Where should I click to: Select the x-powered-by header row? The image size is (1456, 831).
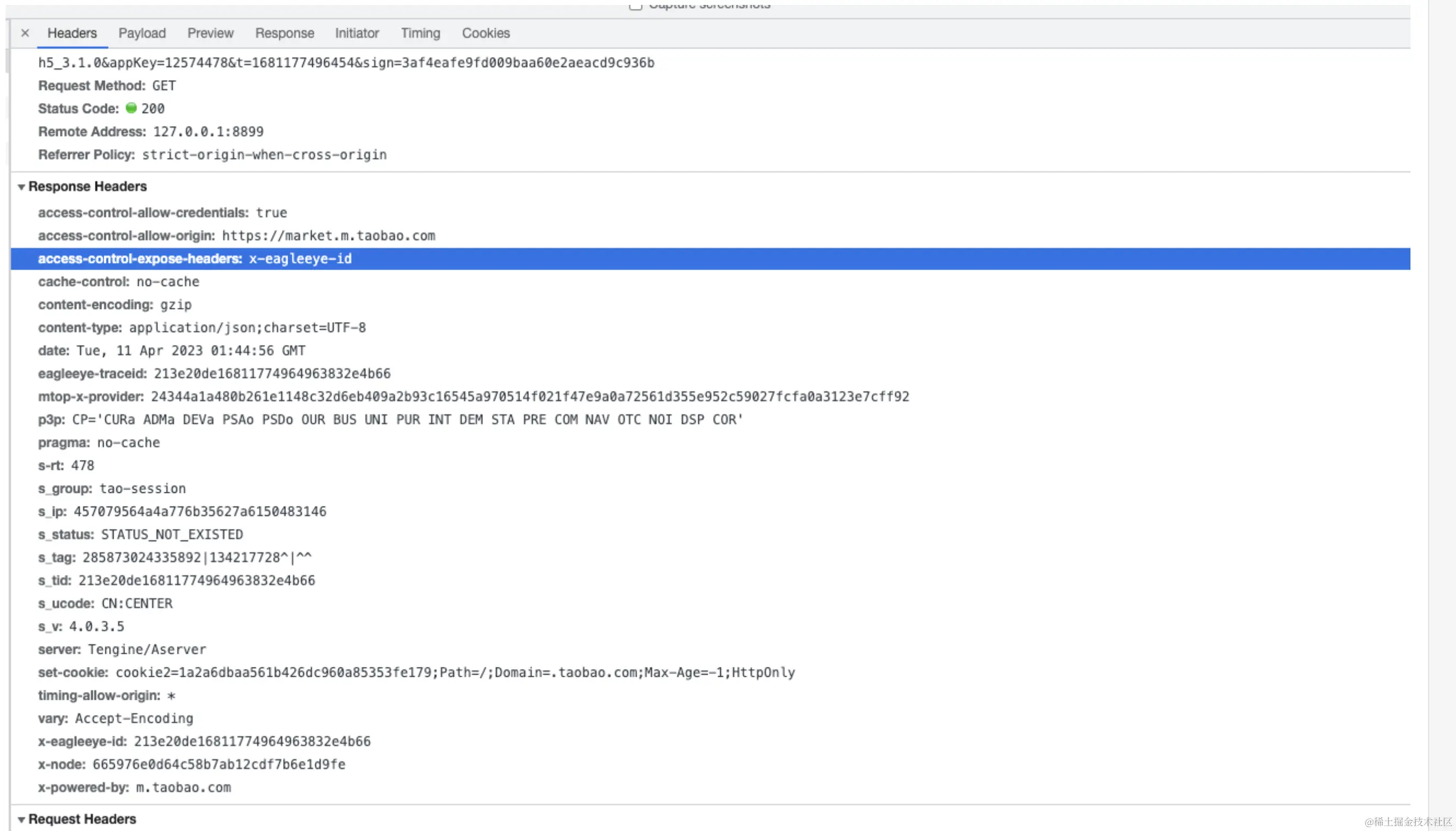(x=134, y=788)
